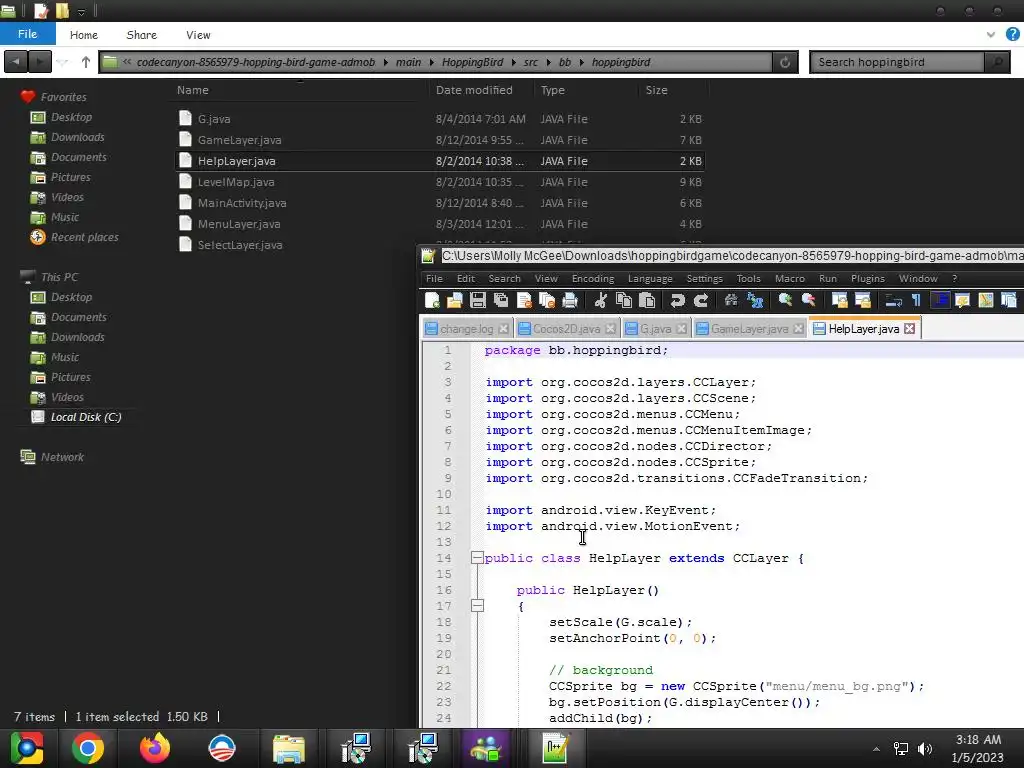Sort files by Date modified column
The width and height of the screenshot is (1024, 768).
[x=474, y=90]
